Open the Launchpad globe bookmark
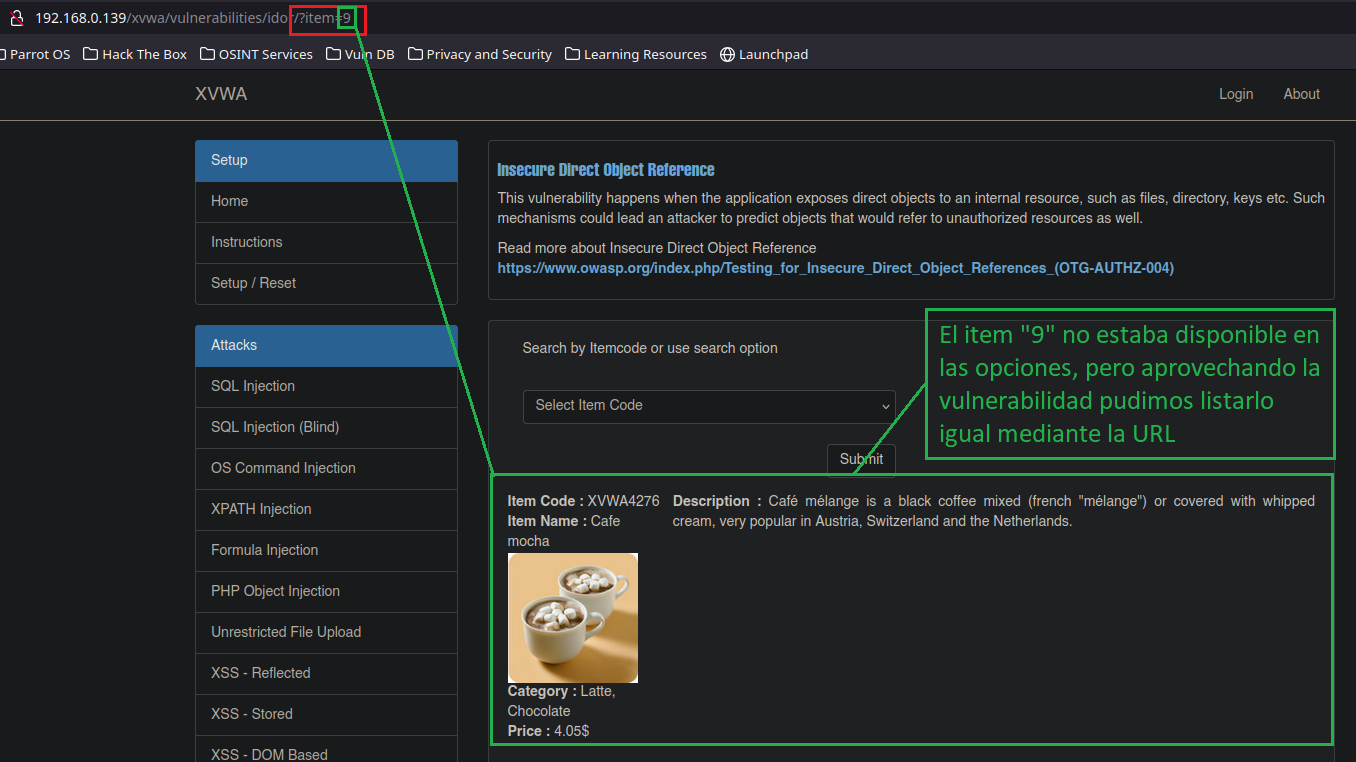 (x=764, y=54)
